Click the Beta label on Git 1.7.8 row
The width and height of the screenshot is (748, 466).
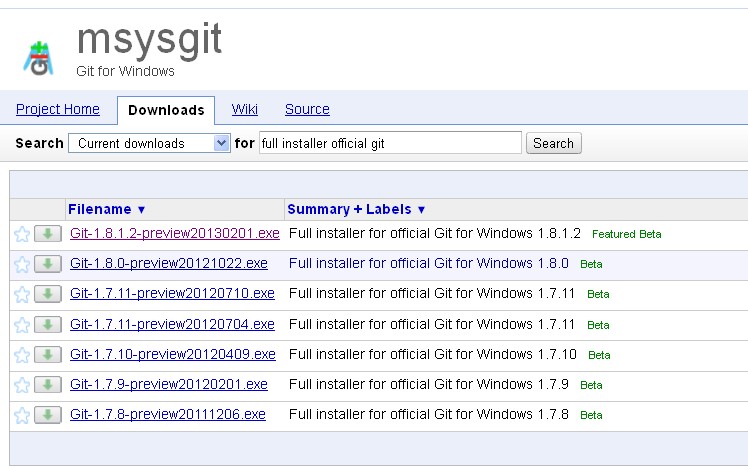click(x=591, y=415)
